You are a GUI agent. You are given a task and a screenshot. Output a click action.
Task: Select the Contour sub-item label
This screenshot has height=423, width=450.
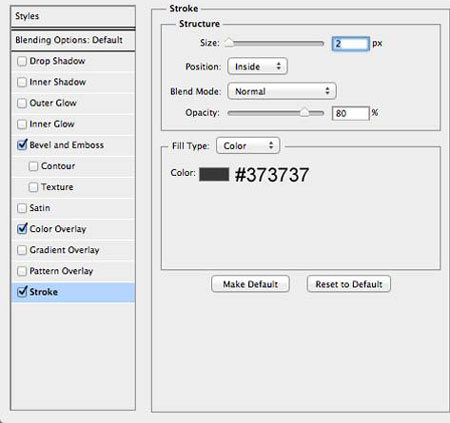[x=58, y=166]
